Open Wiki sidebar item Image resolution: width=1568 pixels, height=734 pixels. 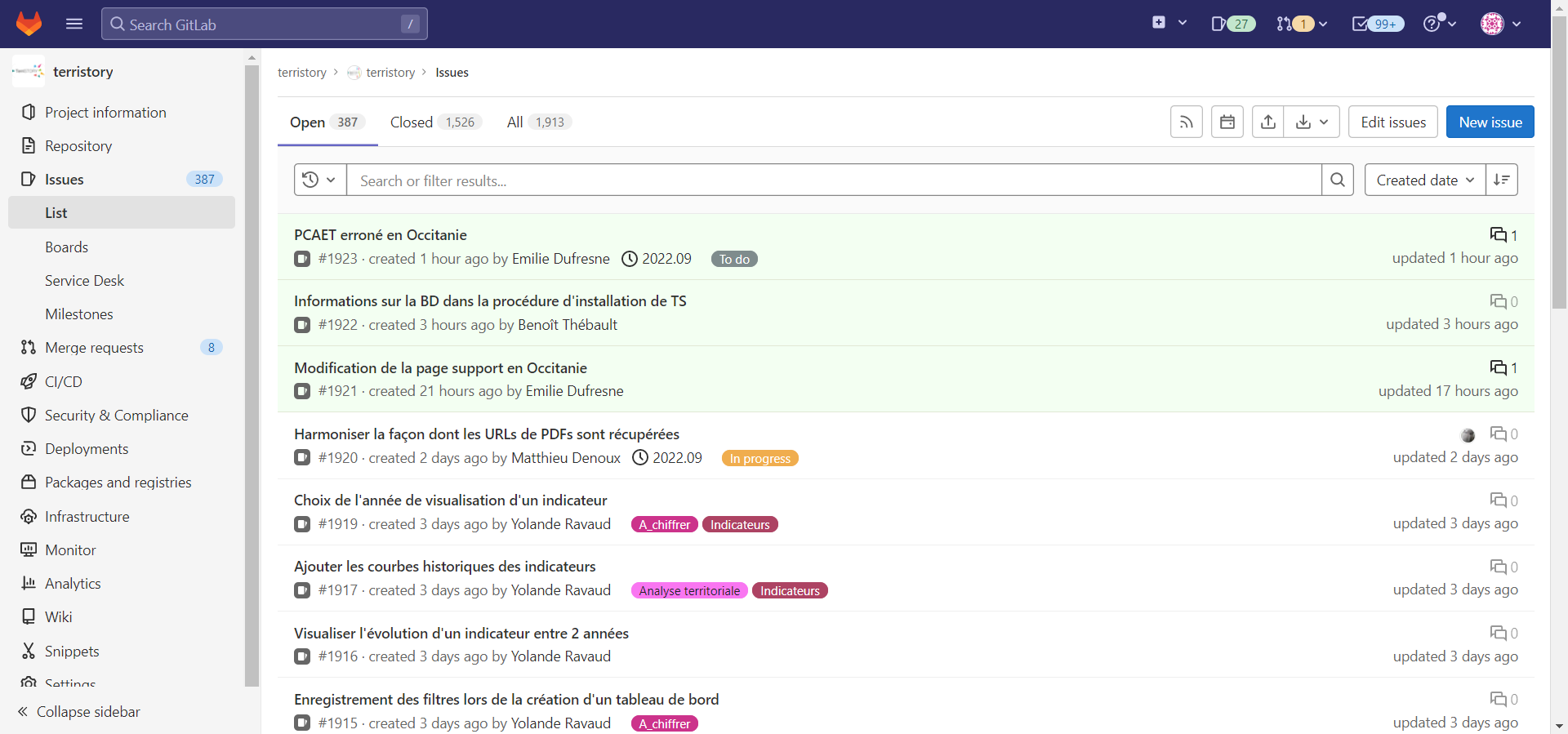coord(122,617)
